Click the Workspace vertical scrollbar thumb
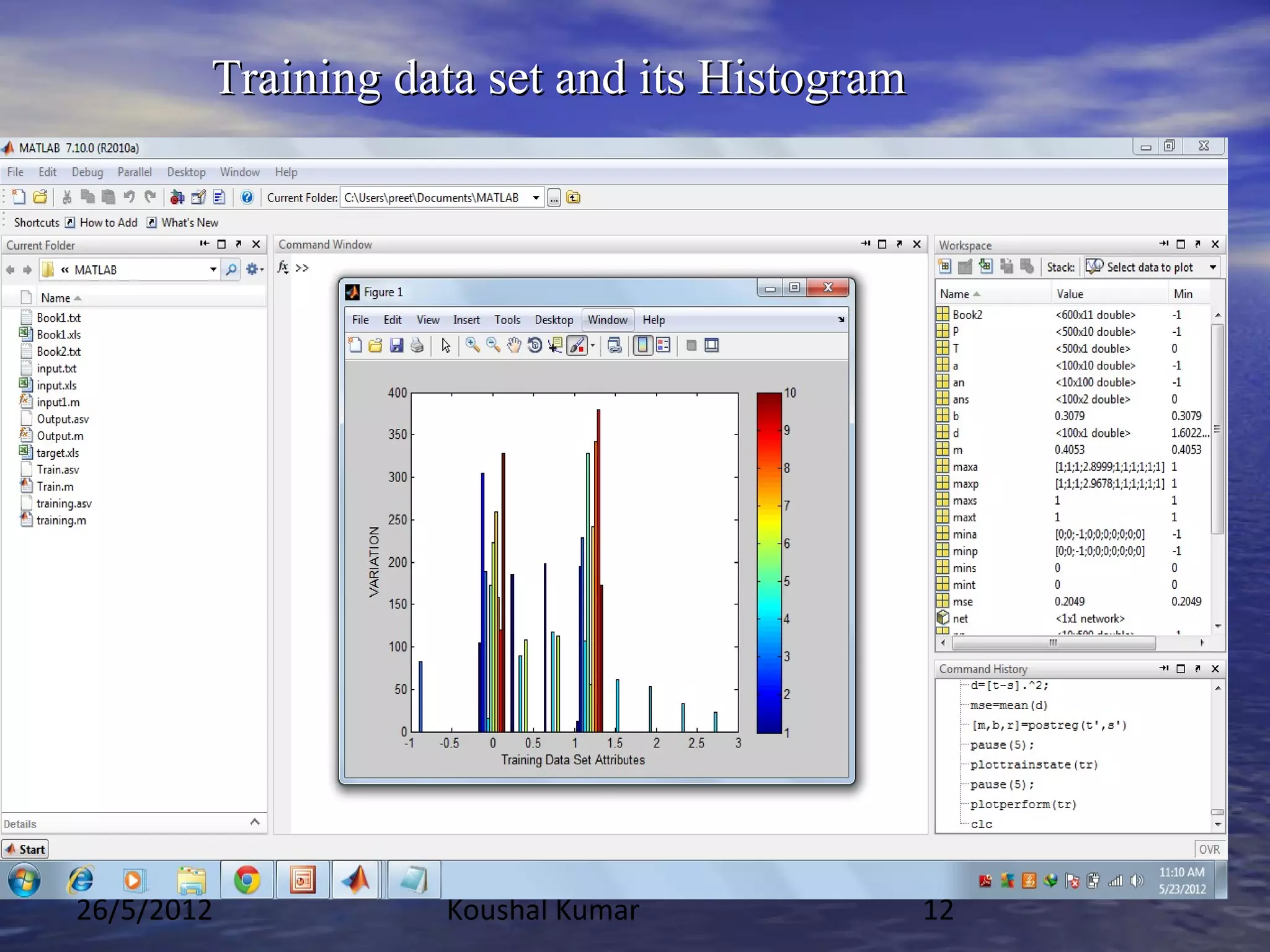Screen dimensions: 1270x952 [x=1217, y=428]
